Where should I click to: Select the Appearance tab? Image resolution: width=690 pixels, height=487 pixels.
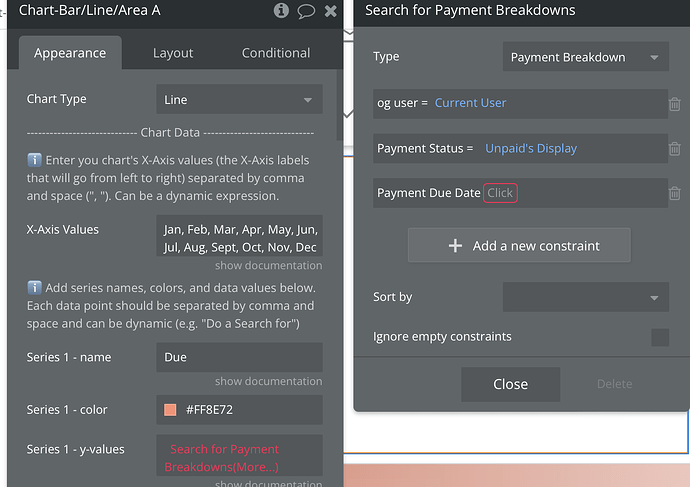coord(70,53)
